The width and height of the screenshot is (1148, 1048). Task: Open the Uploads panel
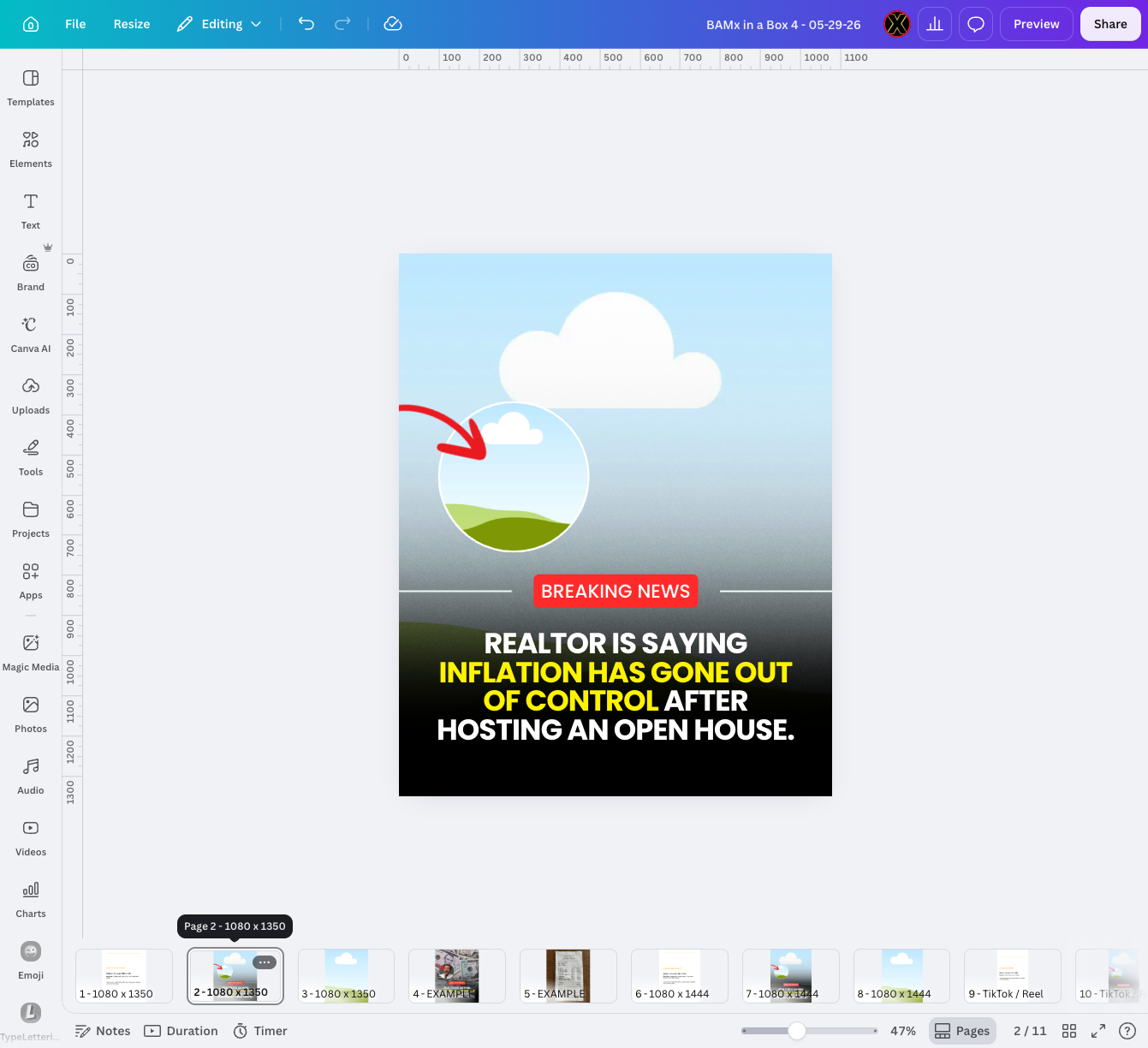[31, 396]
